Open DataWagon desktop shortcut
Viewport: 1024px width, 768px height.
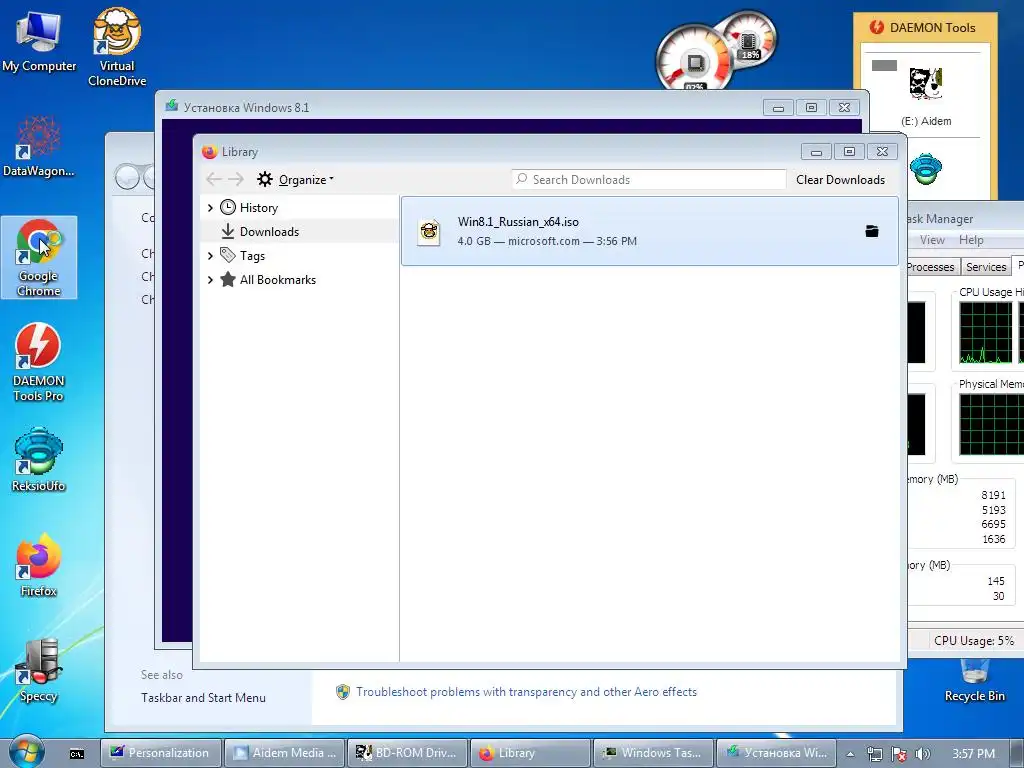39,146
